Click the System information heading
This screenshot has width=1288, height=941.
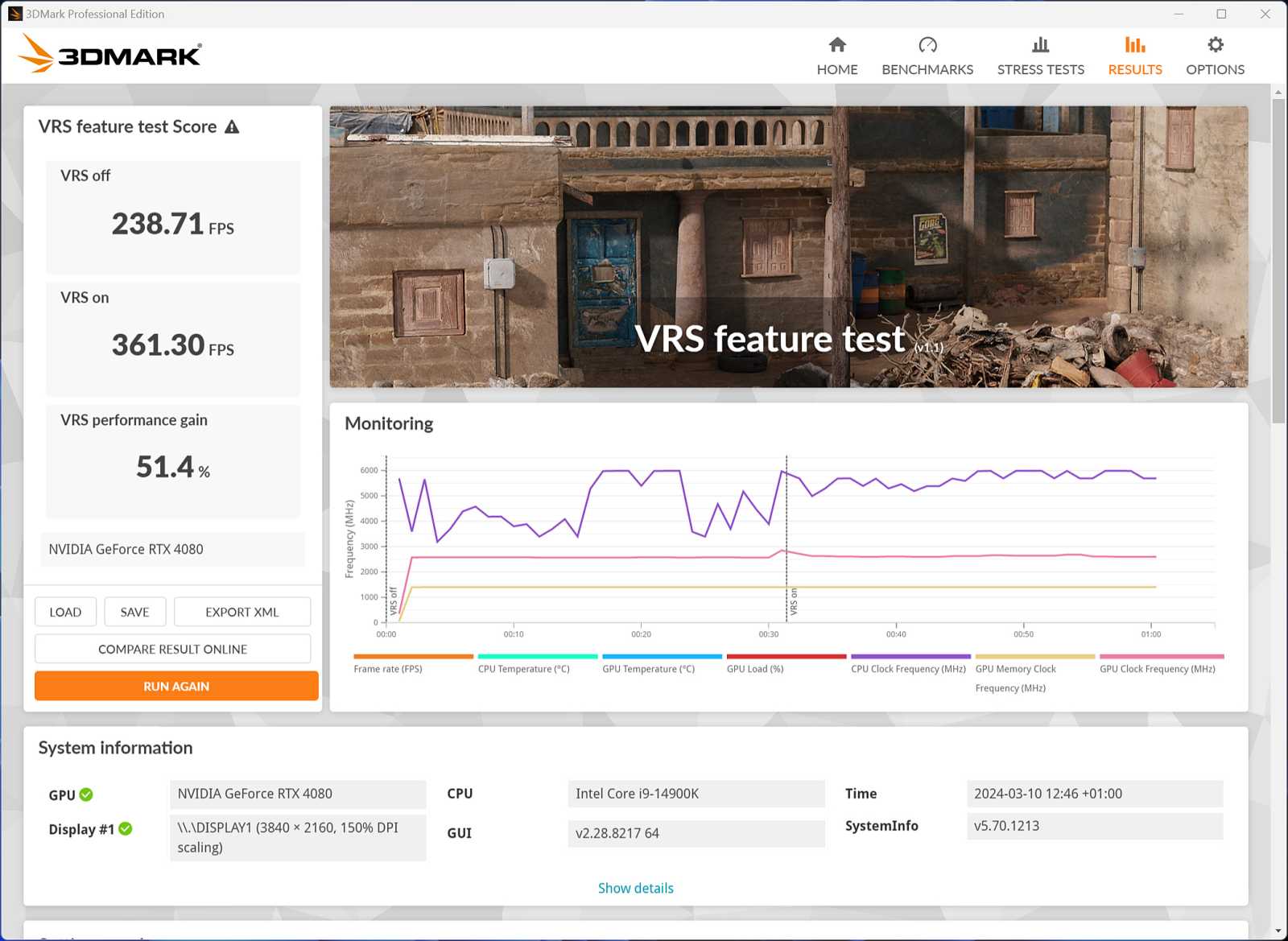click(115, 748)
